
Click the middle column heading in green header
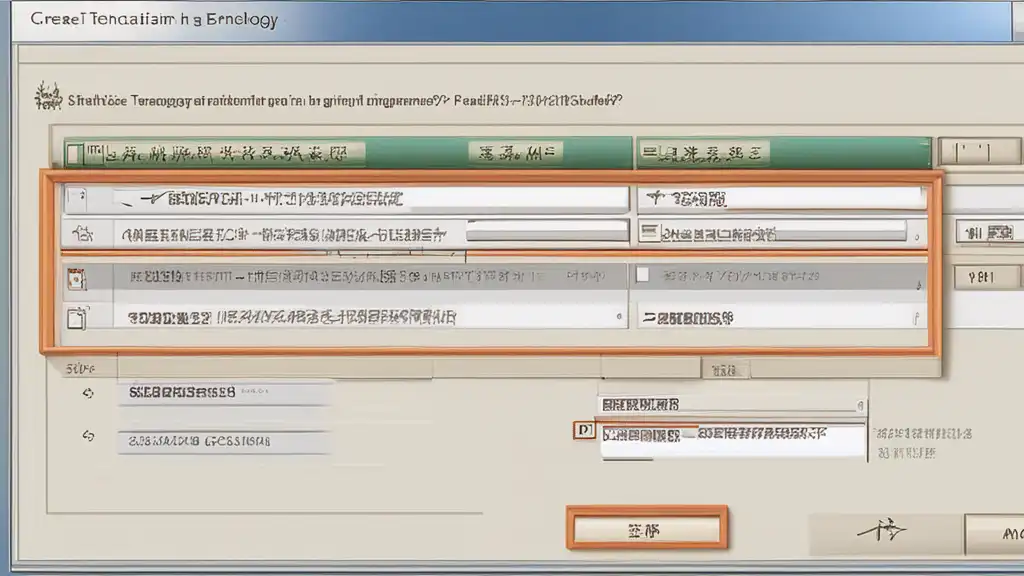(516, 153)
